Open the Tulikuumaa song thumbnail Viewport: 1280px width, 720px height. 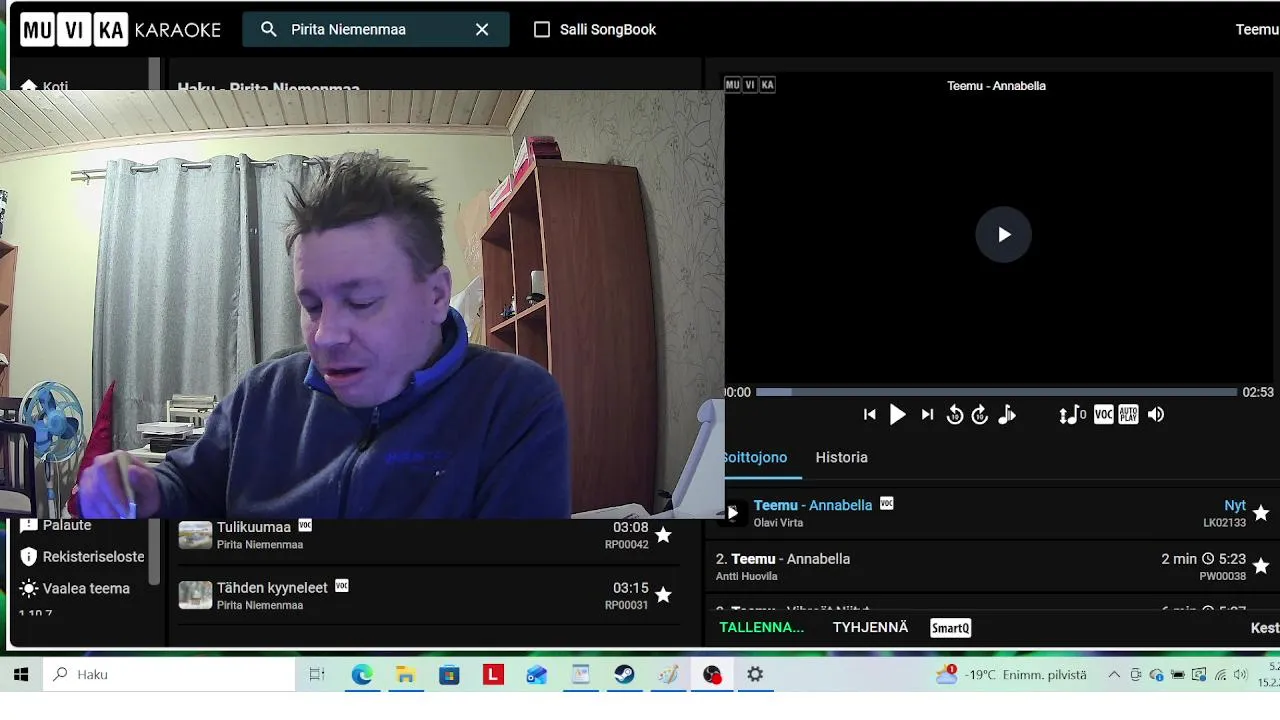[195, 535]
